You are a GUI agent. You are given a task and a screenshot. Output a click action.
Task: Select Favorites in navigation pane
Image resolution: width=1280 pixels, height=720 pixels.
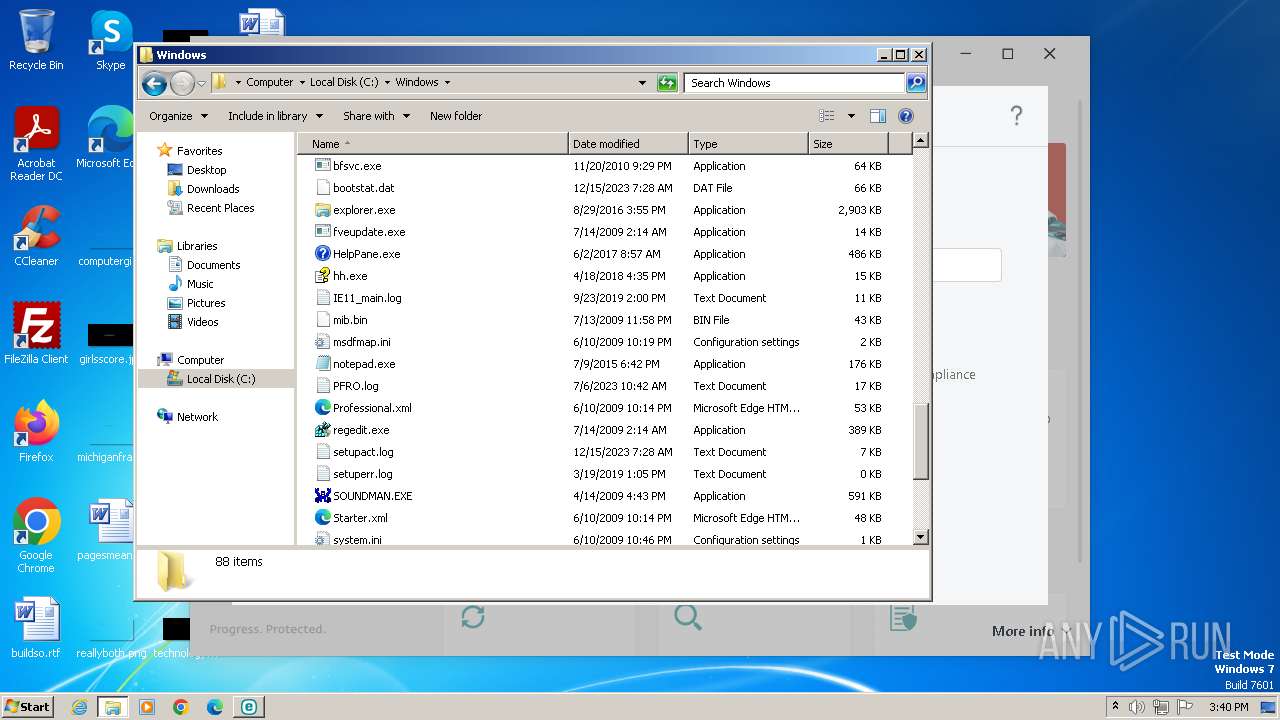pyautogui.click(x=199, y=151)
